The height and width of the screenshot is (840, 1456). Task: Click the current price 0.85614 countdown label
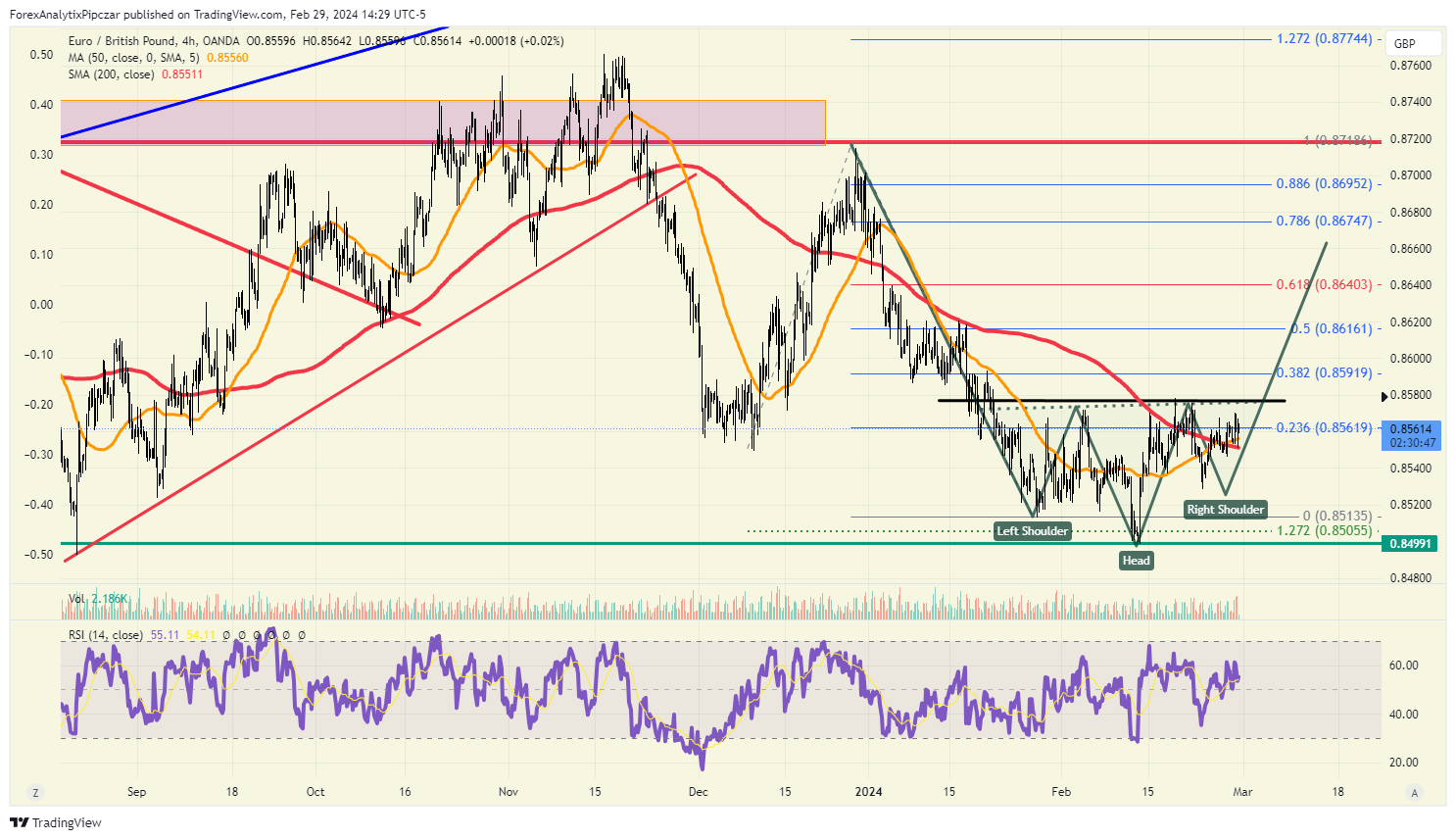click(x=1411, y=435)
